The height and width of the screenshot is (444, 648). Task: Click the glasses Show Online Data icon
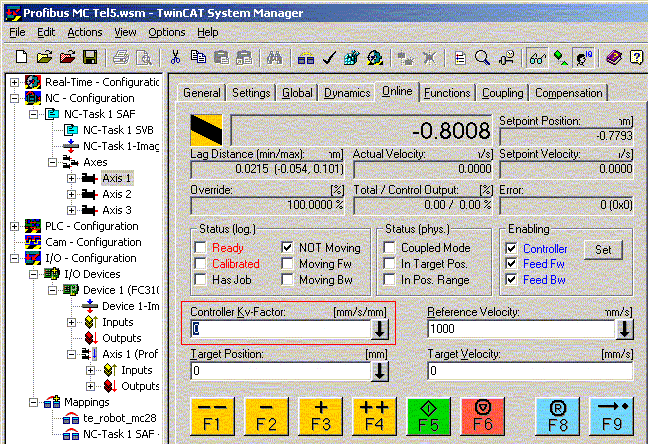pyautogui.click(x=537, y=57)
